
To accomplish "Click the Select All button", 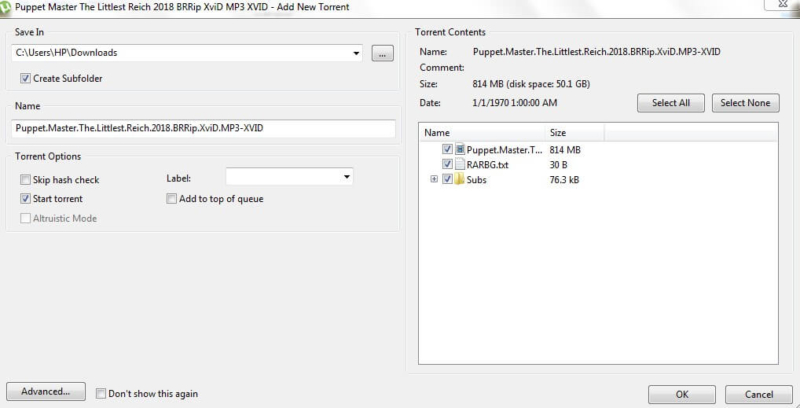I will (x=671, y=103).
